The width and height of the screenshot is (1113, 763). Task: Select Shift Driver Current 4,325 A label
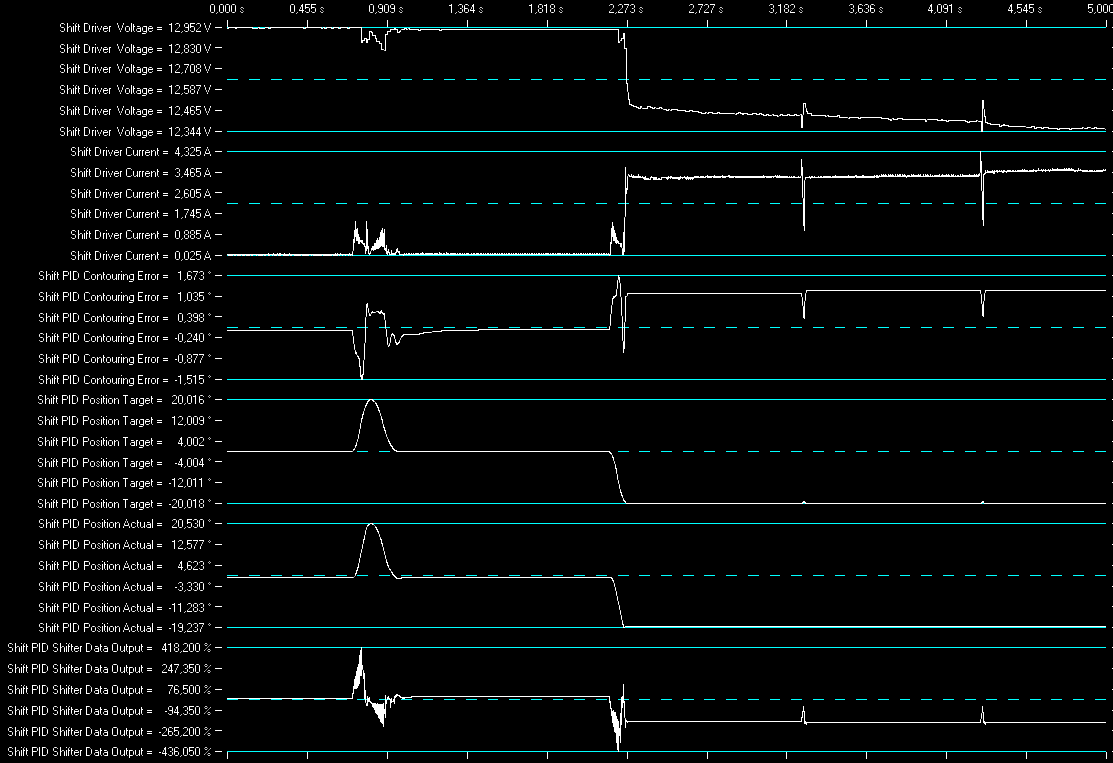[x=141, y=152]
